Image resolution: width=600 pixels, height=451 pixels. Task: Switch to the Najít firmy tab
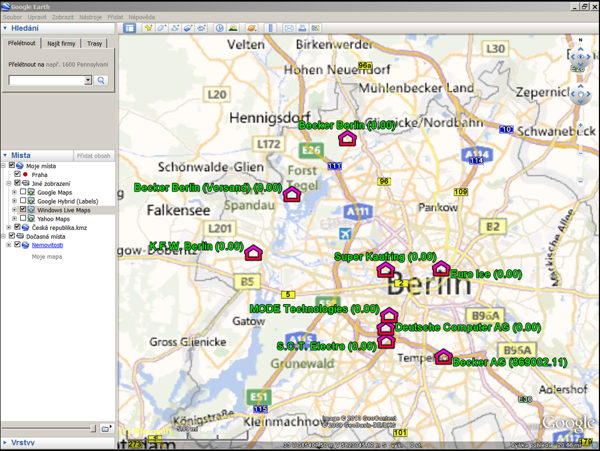pos(61,44)
